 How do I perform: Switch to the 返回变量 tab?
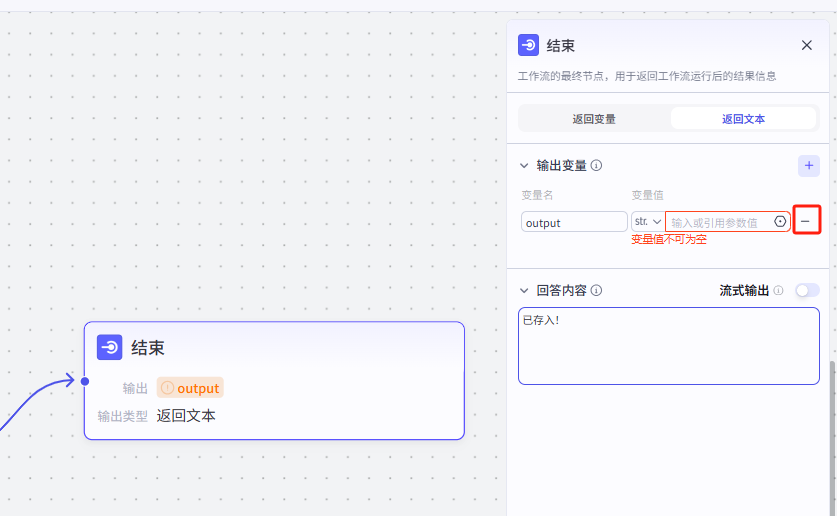[594, 118]
